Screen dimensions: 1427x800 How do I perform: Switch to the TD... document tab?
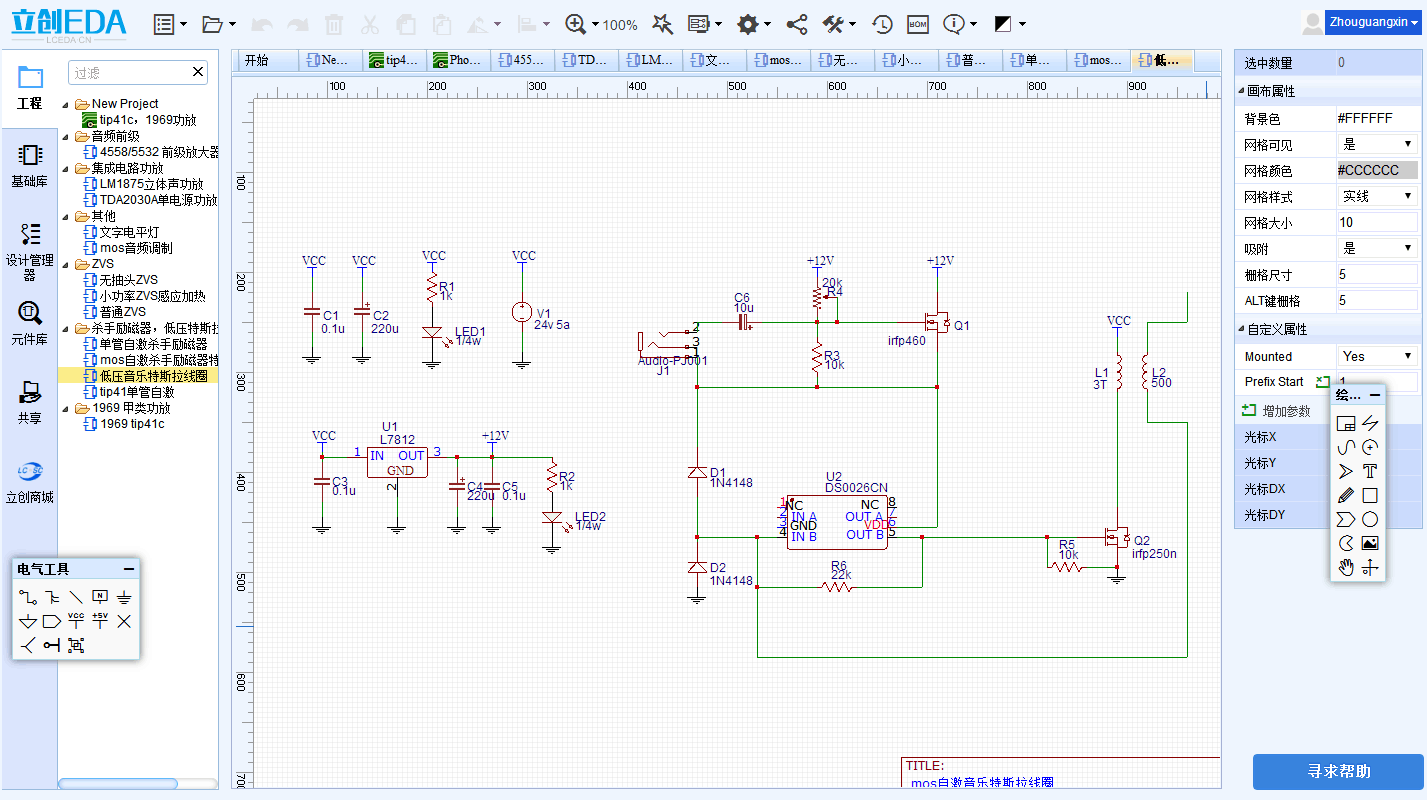tap(586, 60)
